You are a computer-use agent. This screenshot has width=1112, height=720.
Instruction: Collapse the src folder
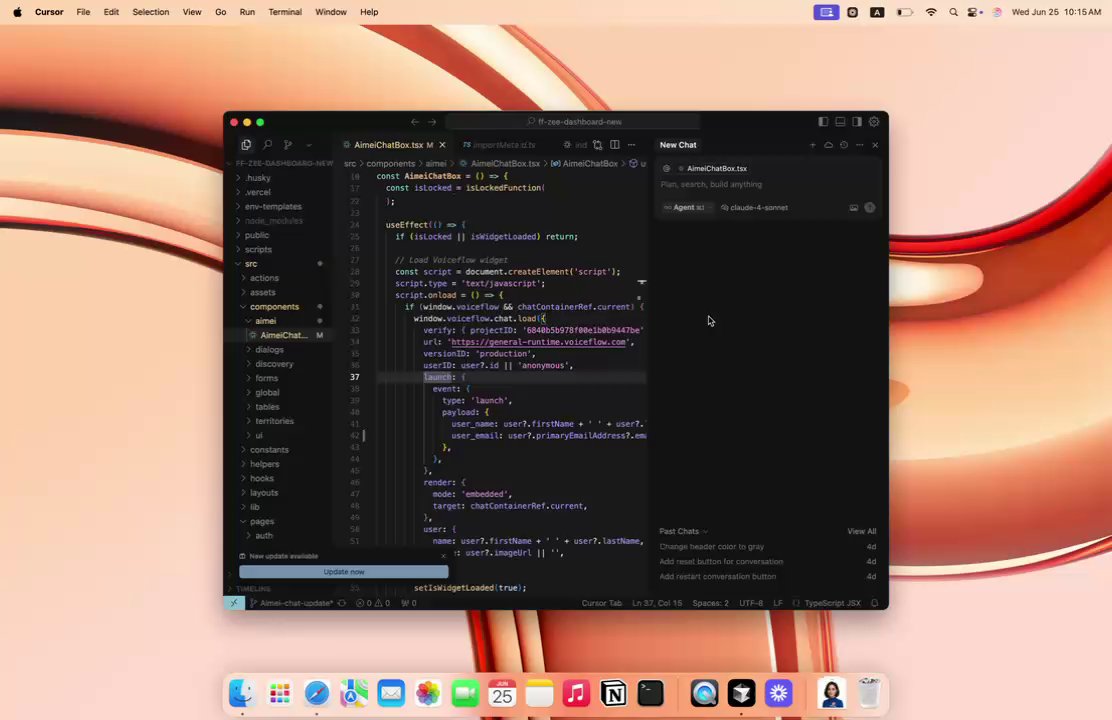pyautogui.click(x=280, y=264)
